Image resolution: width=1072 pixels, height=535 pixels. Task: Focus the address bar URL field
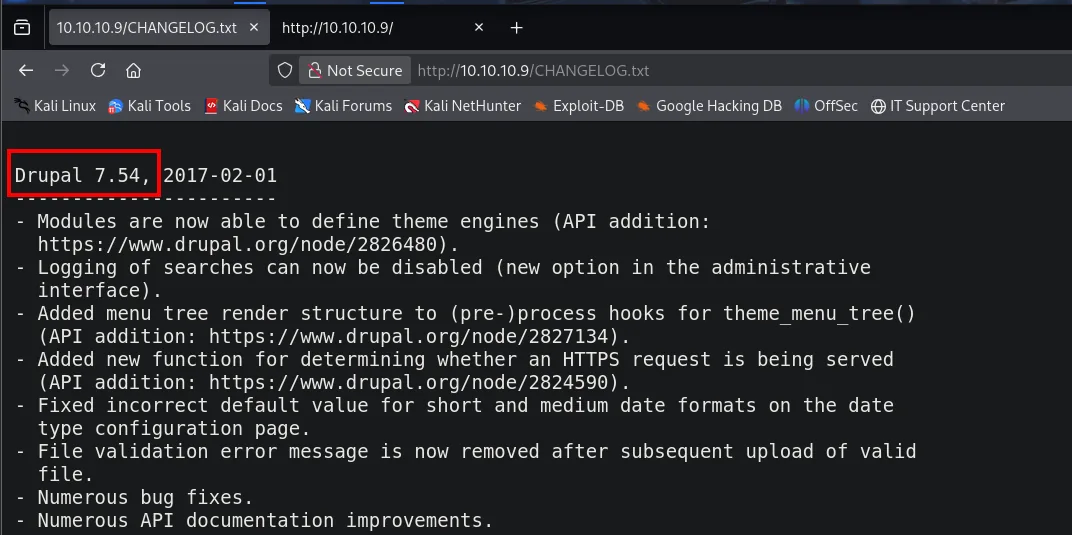tap(533, 70)
